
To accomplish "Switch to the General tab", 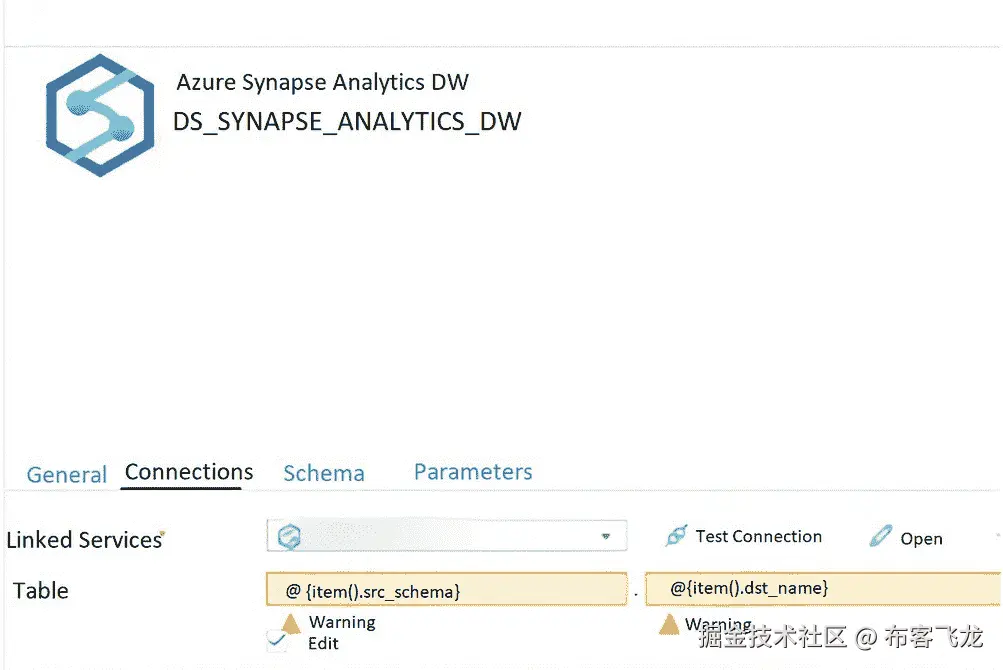I will point(66,475).
